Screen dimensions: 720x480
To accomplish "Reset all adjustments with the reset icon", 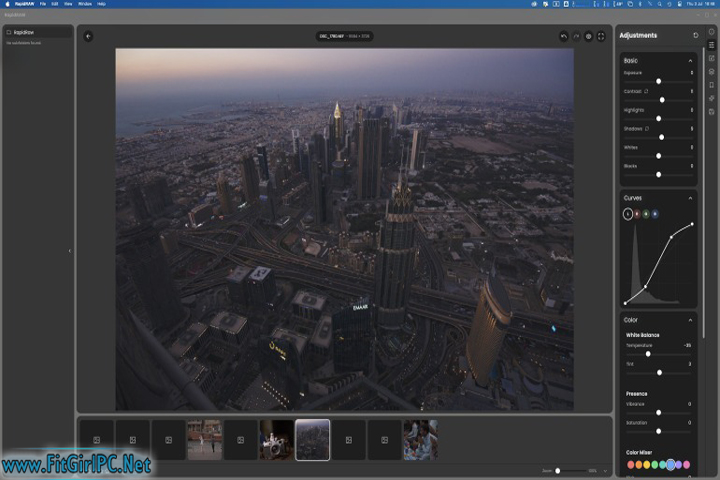I will 696,35.
